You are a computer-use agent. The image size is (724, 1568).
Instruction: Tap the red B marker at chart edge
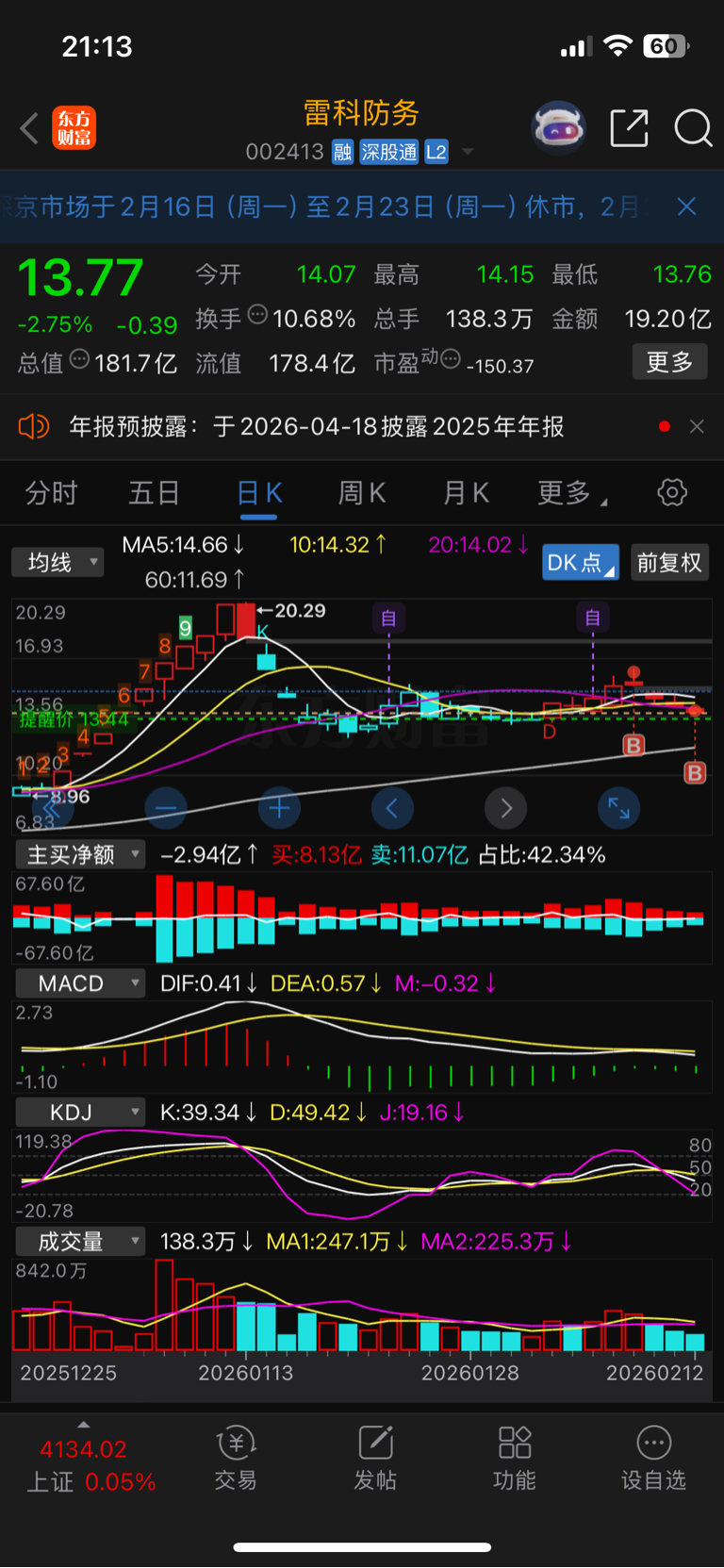click(x=695, y=773)
